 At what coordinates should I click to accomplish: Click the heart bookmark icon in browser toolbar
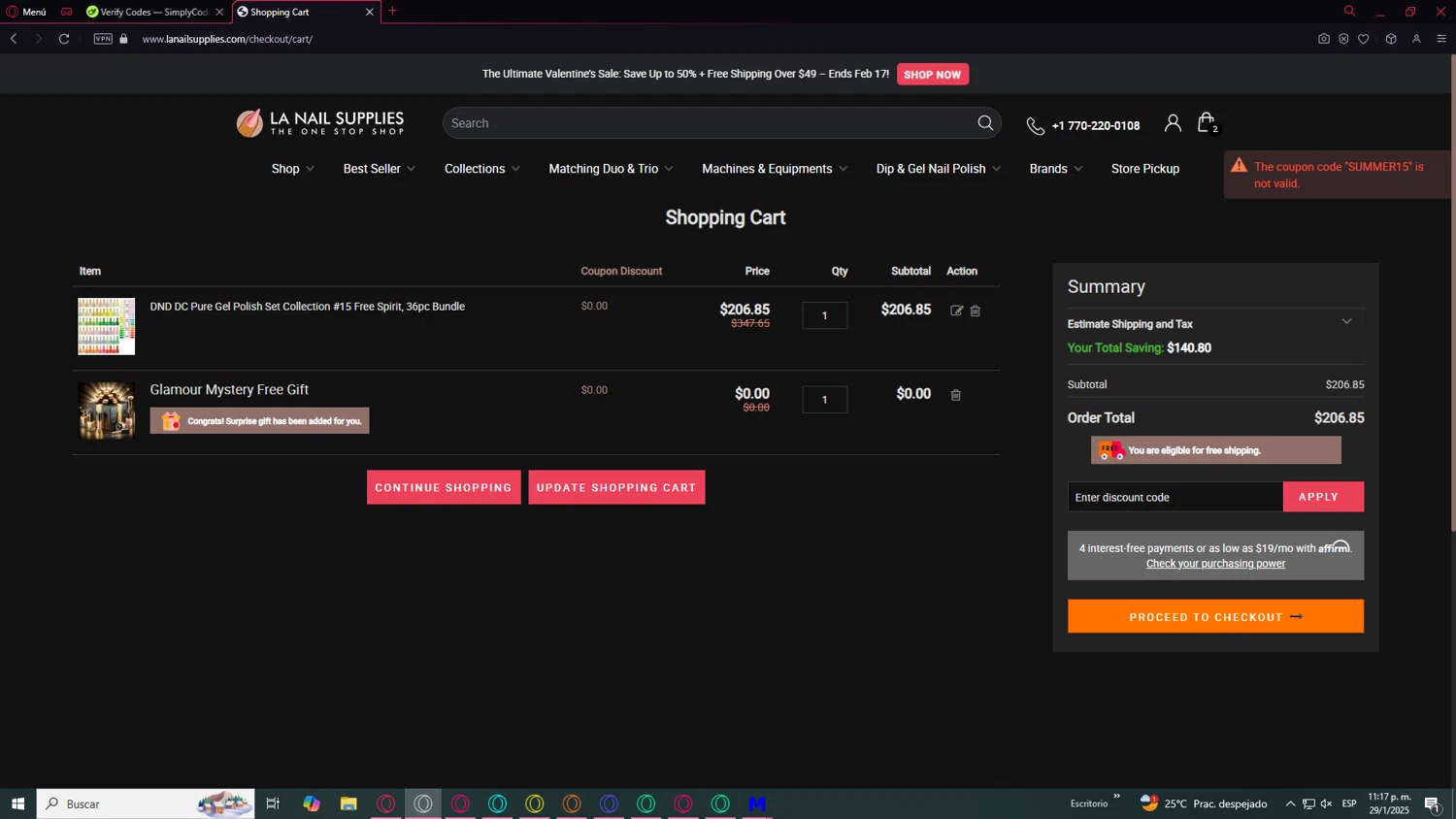point(1364,39)
